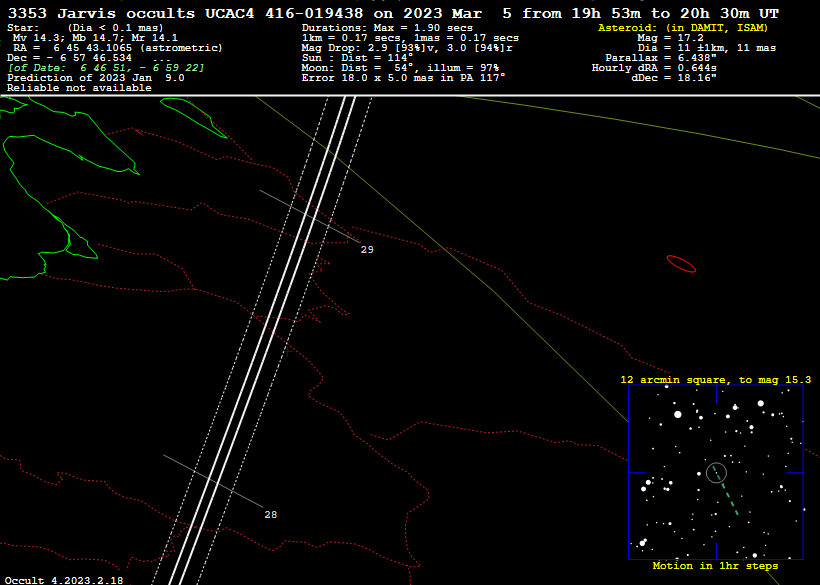The height and width of the screenshot is (585, 820).
Task: Click the 'Hourly dRA = 0.644s' line
Action: (654, 68)
